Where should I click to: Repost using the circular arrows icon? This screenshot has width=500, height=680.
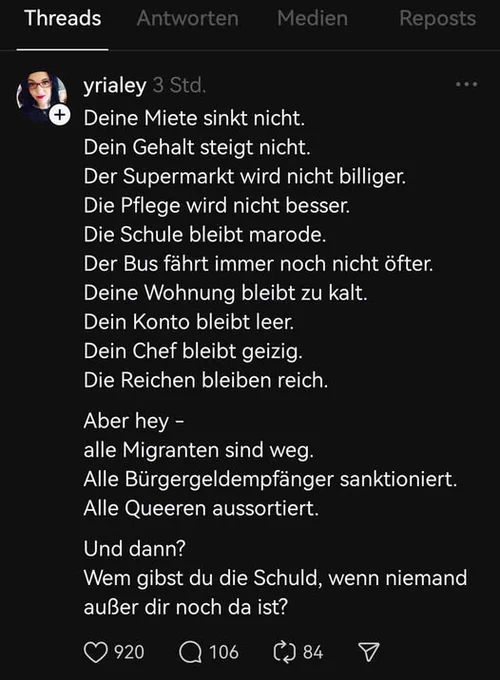click(x=284, y=652)
